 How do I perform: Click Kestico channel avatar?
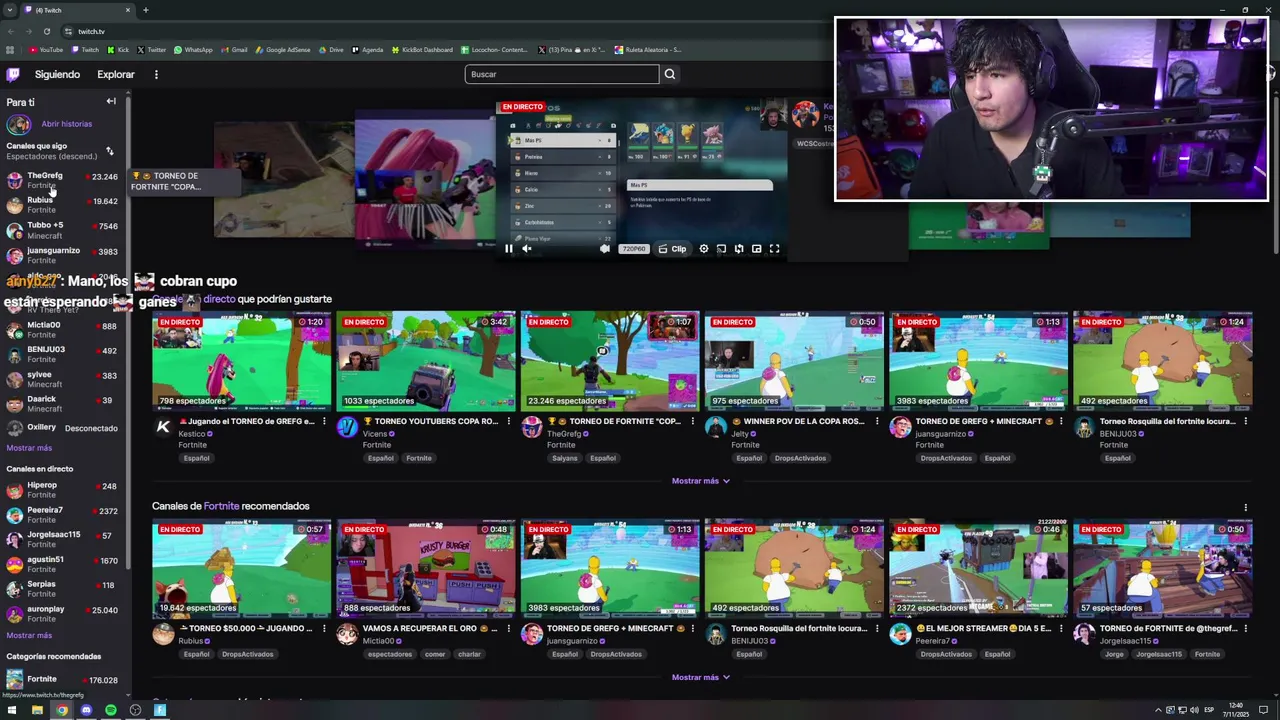tap(163, 428)
